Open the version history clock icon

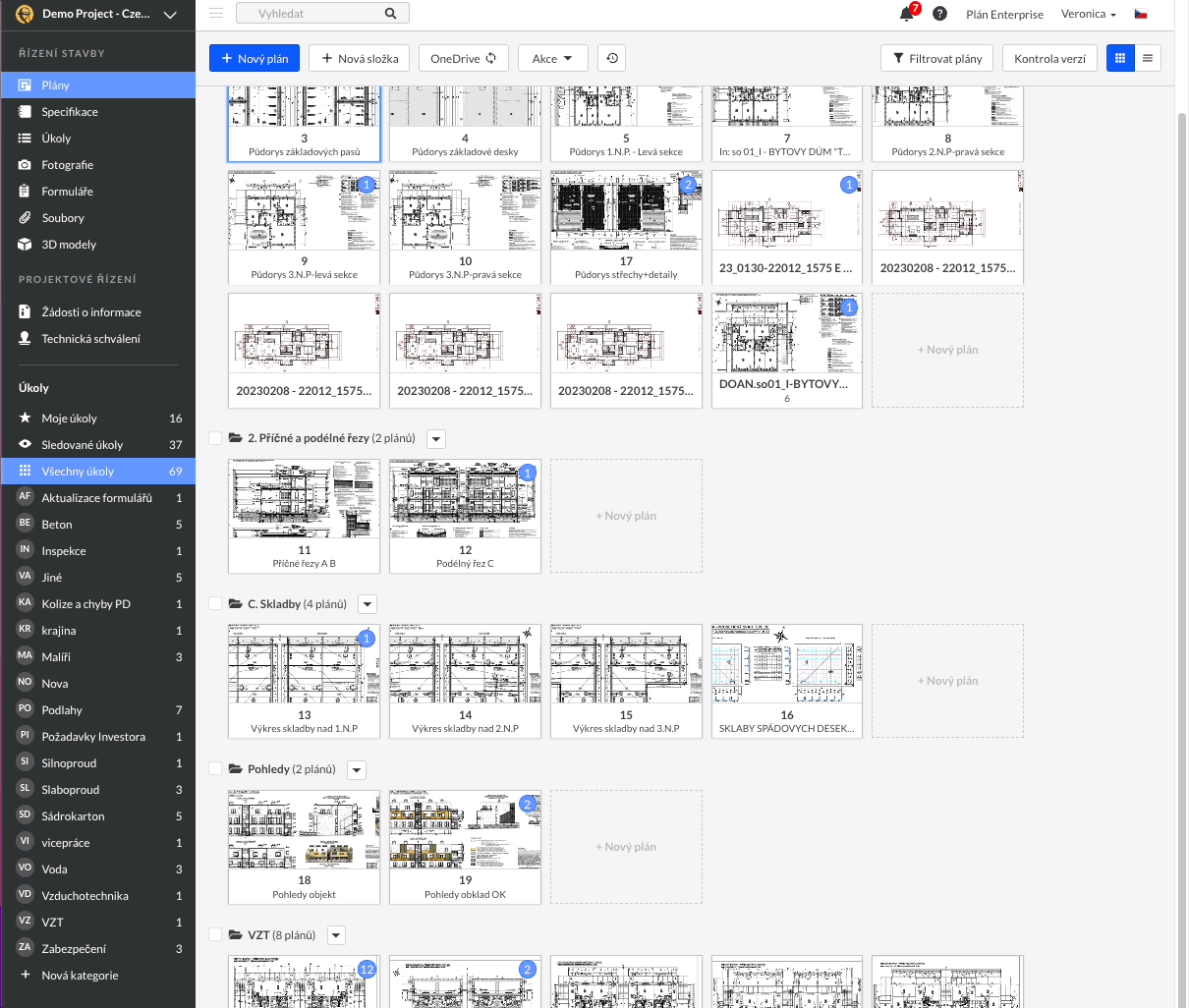(x=612, y=58)
